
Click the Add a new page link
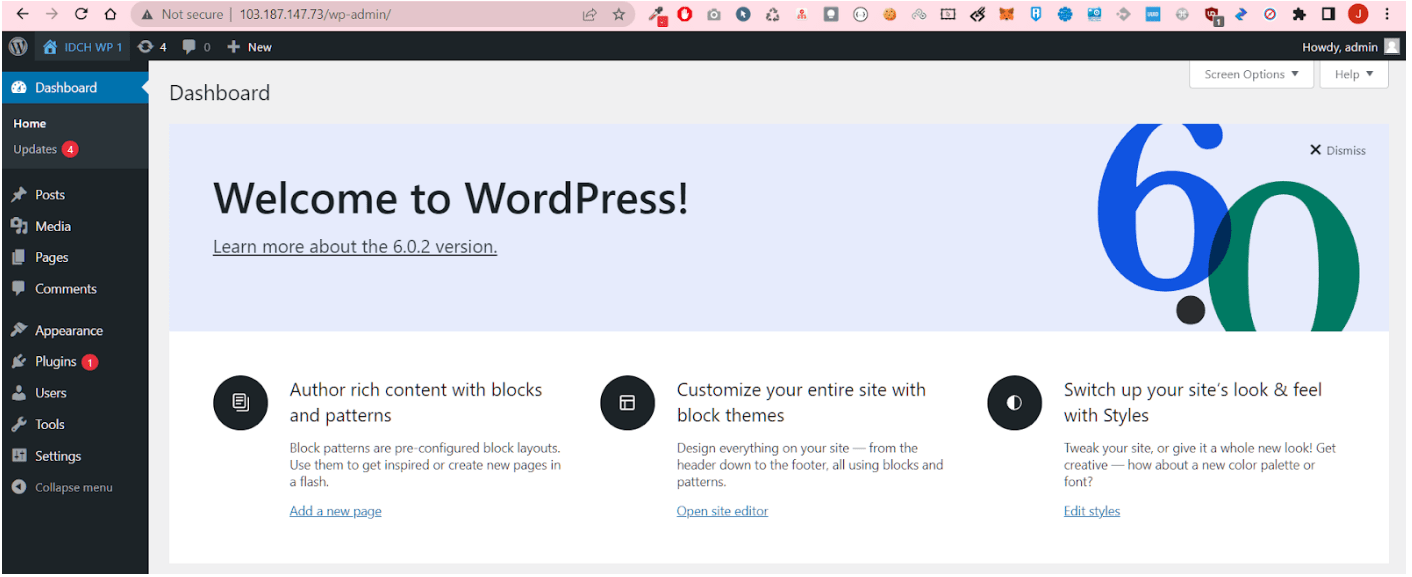click(335, 511)
